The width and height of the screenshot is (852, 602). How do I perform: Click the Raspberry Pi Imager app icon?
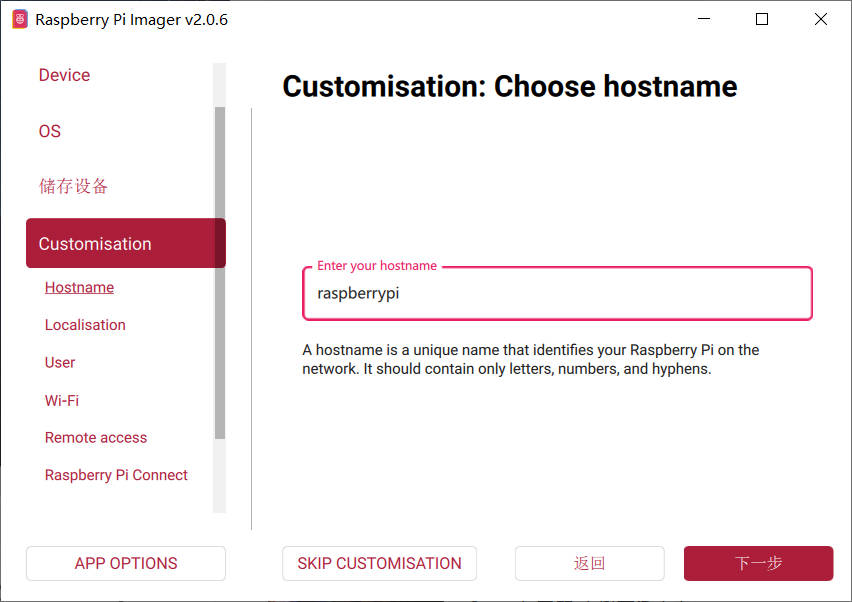(x=20, y=19)
